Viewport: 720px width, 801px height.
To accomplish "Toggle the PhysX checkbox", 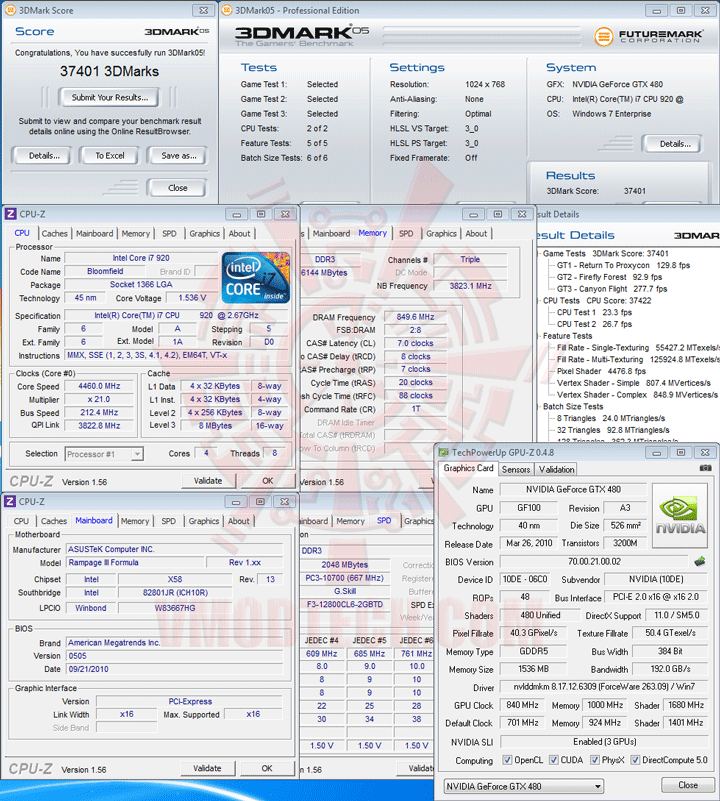I will (595, 760).
